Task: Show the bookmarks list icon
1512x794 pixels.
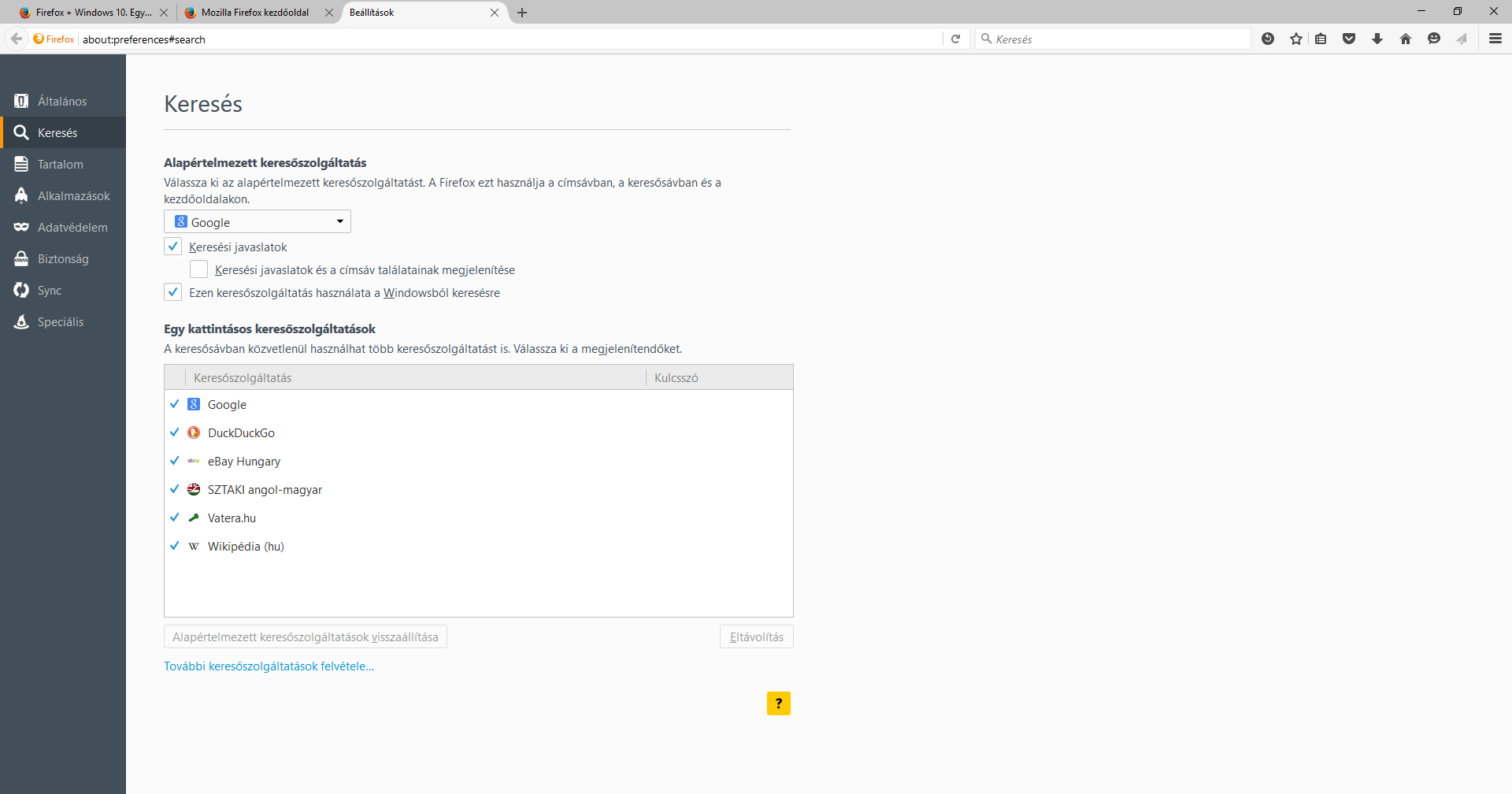Action: (1321, 39)
